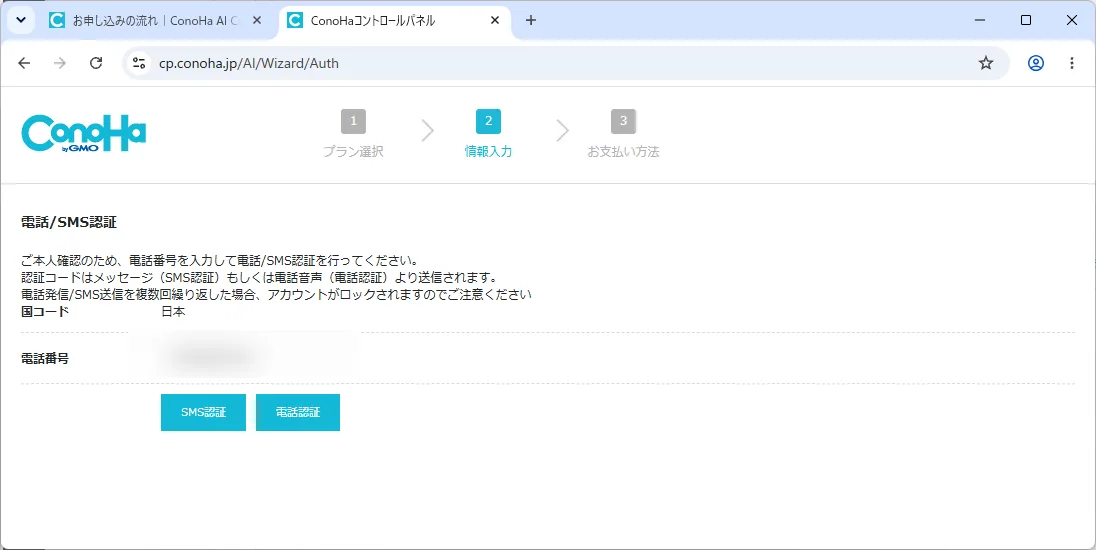Screen dimensions: 1096x550
Task: Open the Chrome profile icon
Action: click(x=1036, y=63)
